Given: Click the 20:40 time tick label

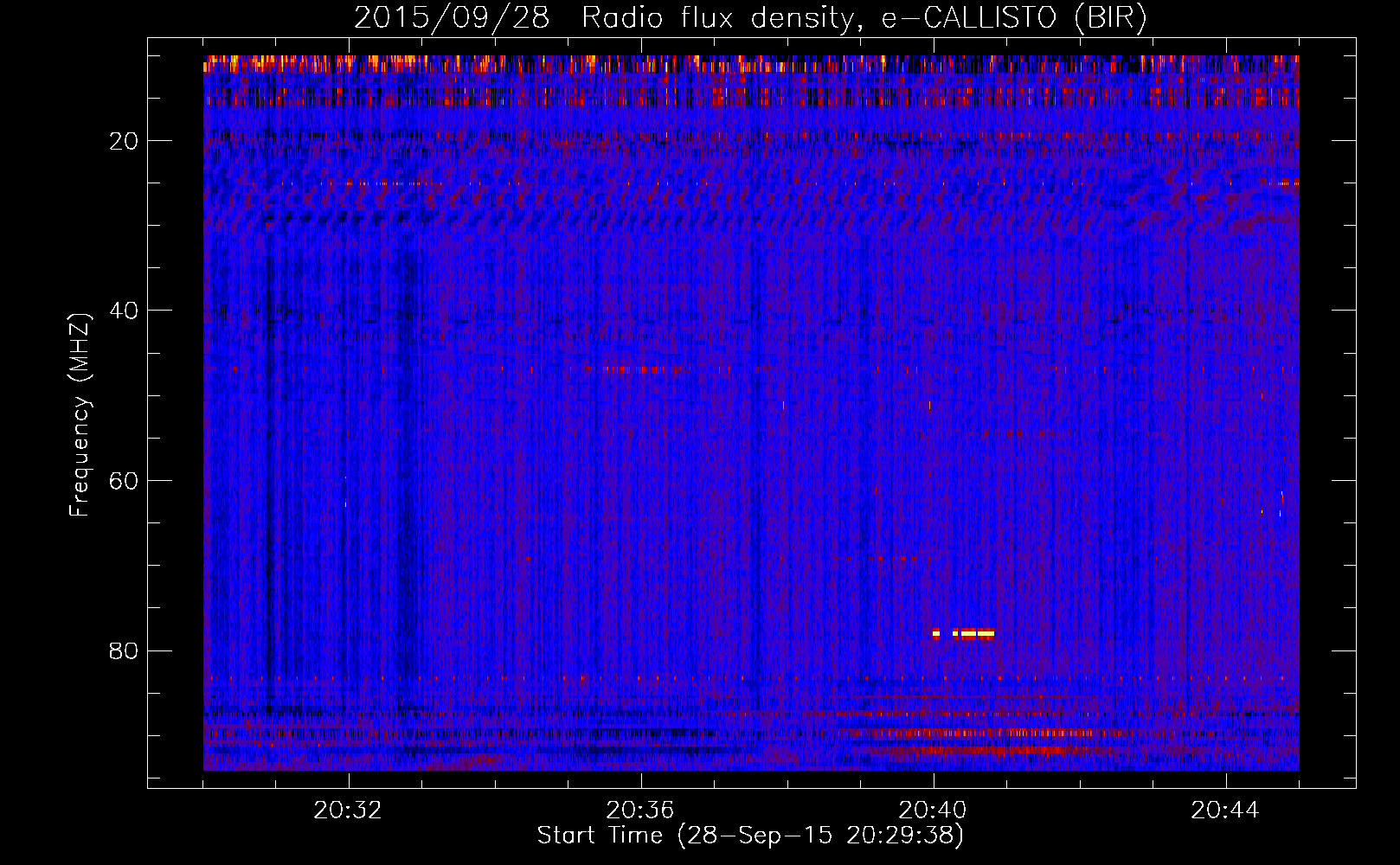Looking at the screenshot, I should tap(933, 811).
